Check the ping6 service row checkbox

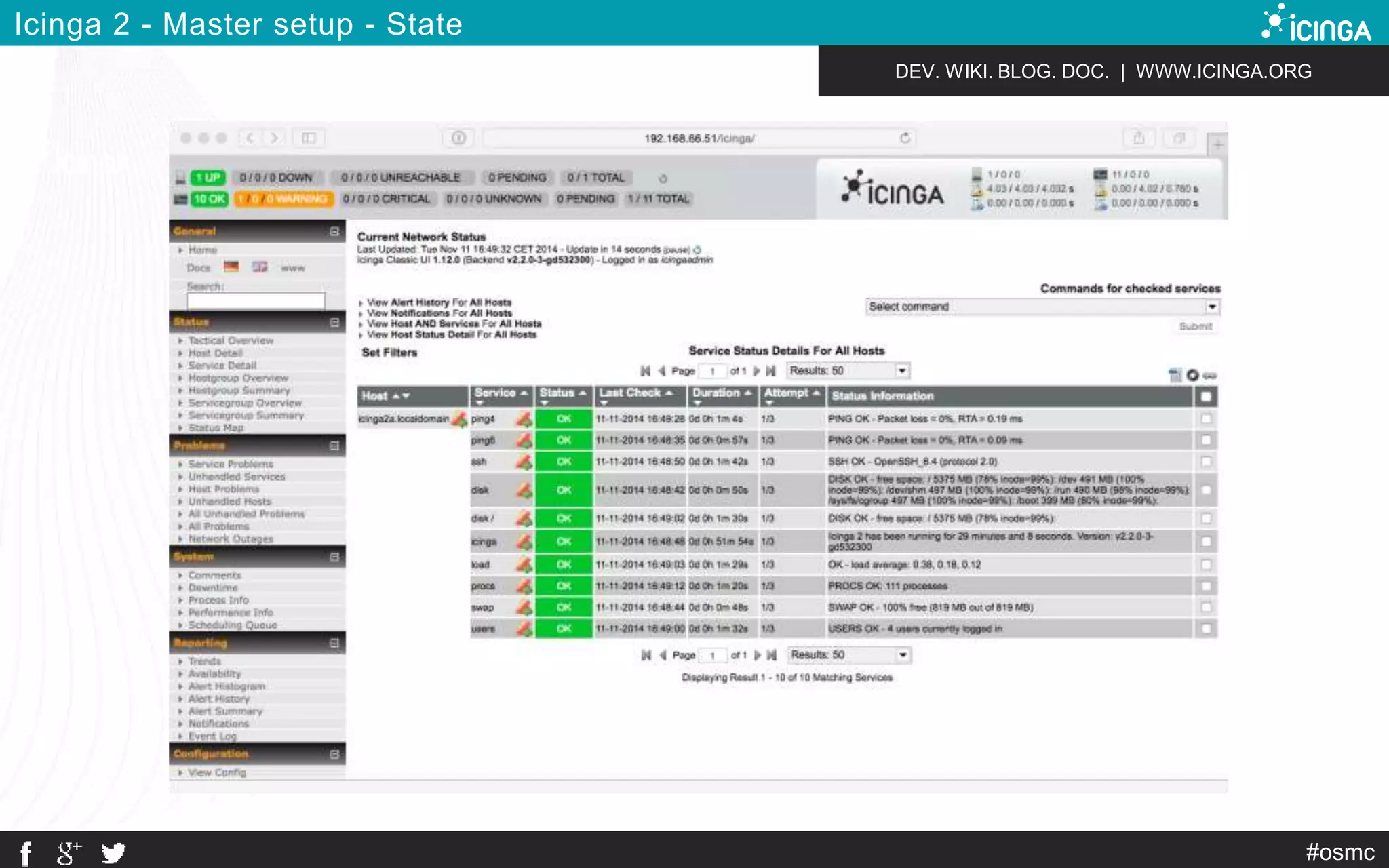1206,440
